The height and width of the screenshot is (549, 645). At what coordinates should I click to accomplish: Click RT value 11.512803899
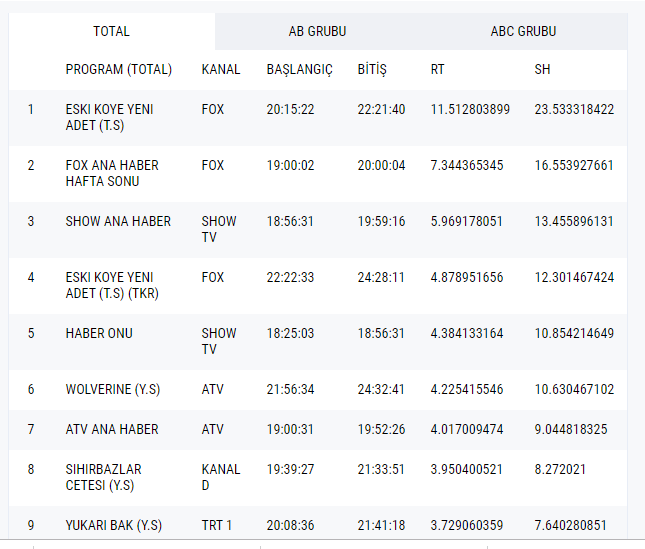pos(470,109)
